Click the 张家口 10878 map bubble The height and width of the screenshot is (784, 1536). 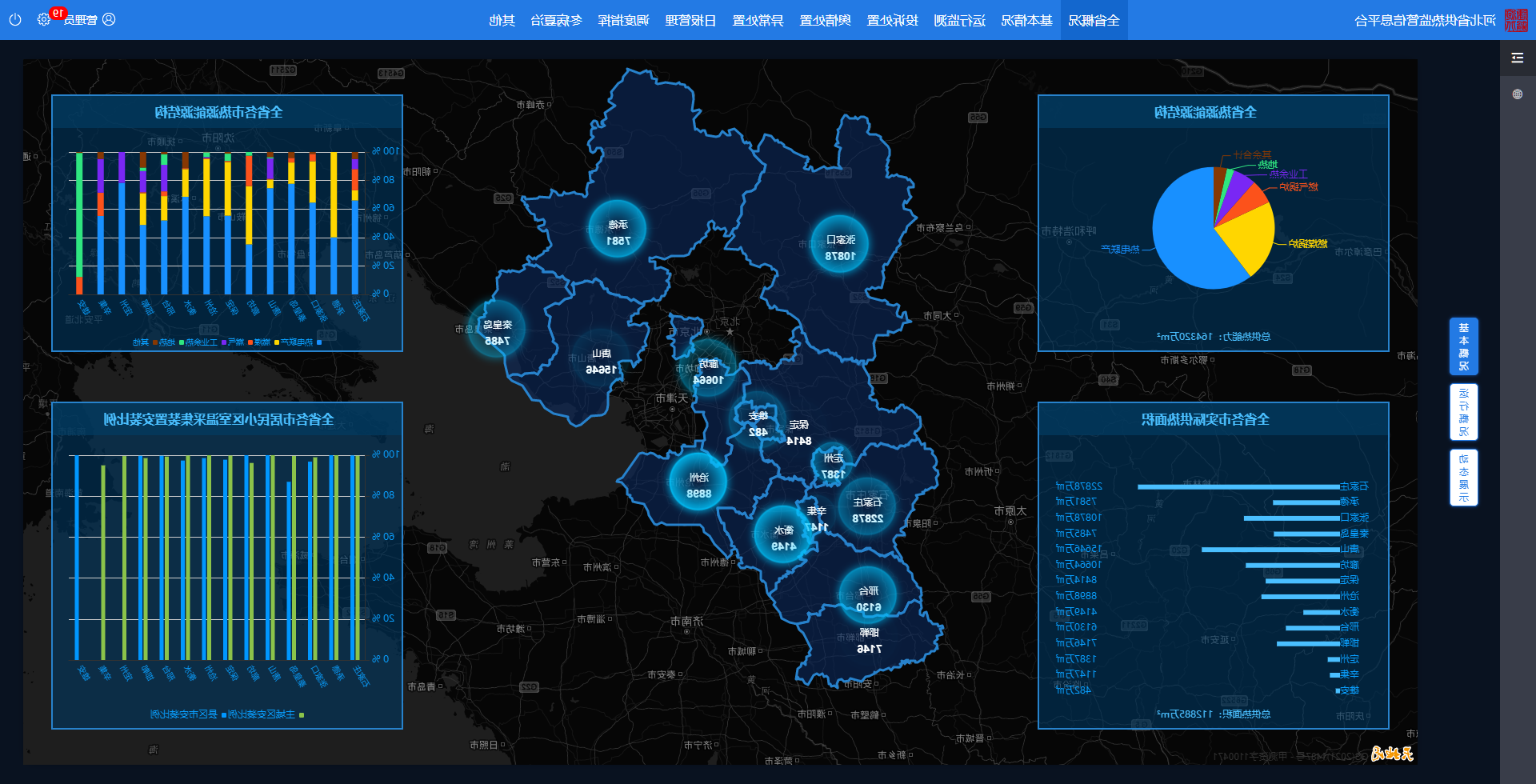pyautogui.click(x=840, y=245)
